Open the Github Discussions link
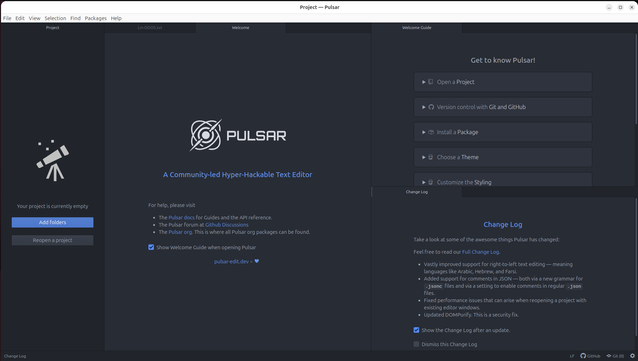 (227, 225)
